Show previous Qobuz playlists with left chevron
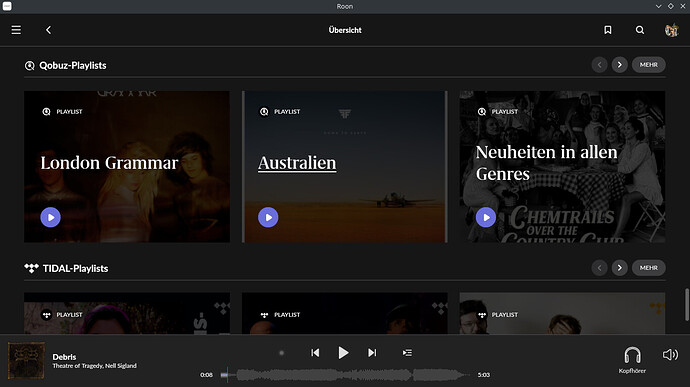 coord(599,65)
